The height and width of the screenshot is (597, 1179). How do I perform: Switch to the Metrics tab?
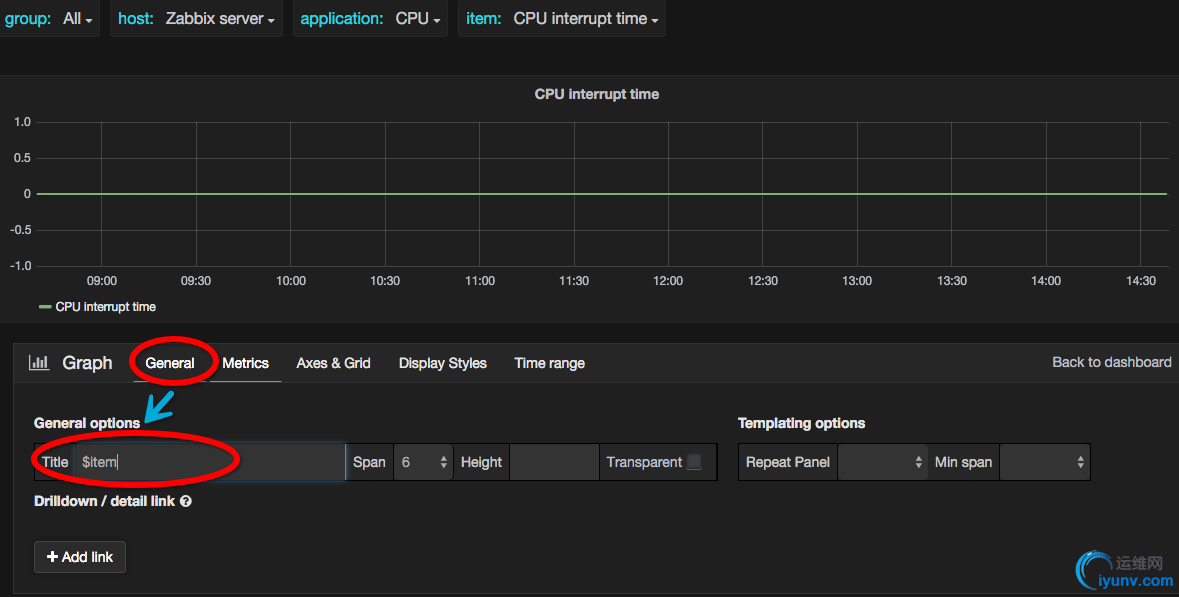click(x=245, y=363)
